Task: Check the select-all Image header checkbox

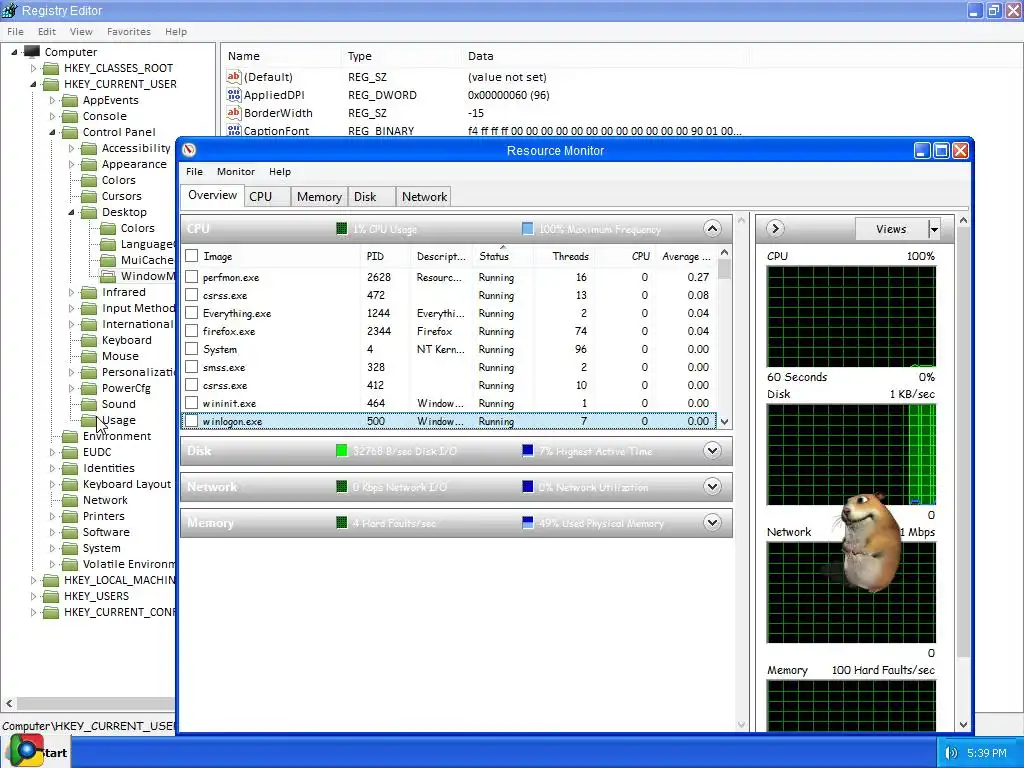Action: point(191,256)
